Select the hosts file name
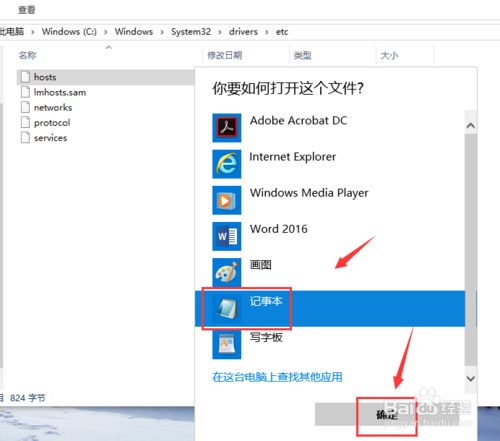Image resolution: width=500 pixels, height=441 pixels. coord(45,77)
